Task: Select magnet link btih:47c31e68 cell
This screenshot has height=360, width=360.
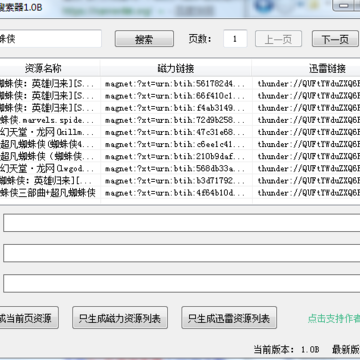Action: point(176,132)
